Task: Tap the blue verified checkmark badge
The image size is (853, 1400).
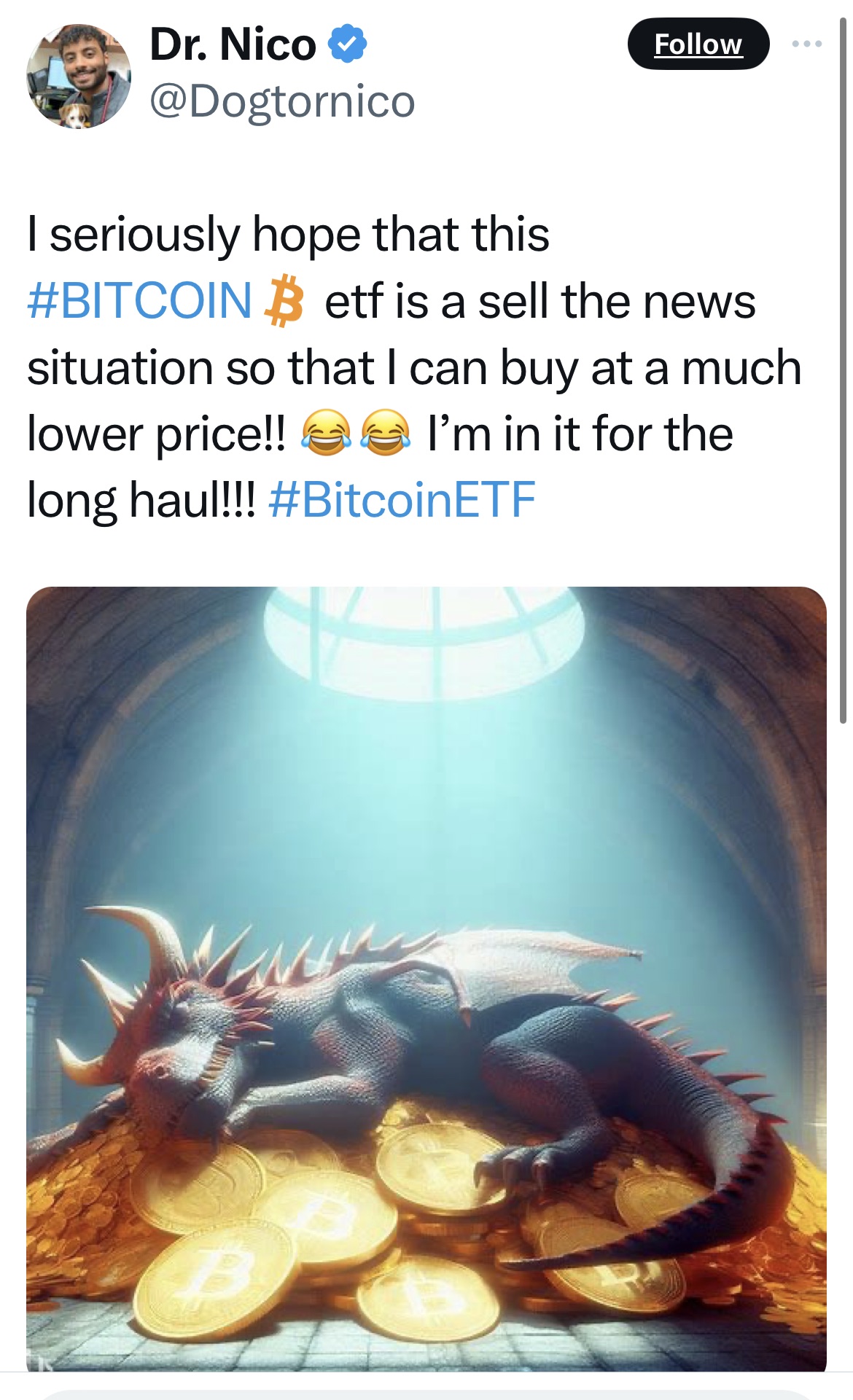Action: 347,44
